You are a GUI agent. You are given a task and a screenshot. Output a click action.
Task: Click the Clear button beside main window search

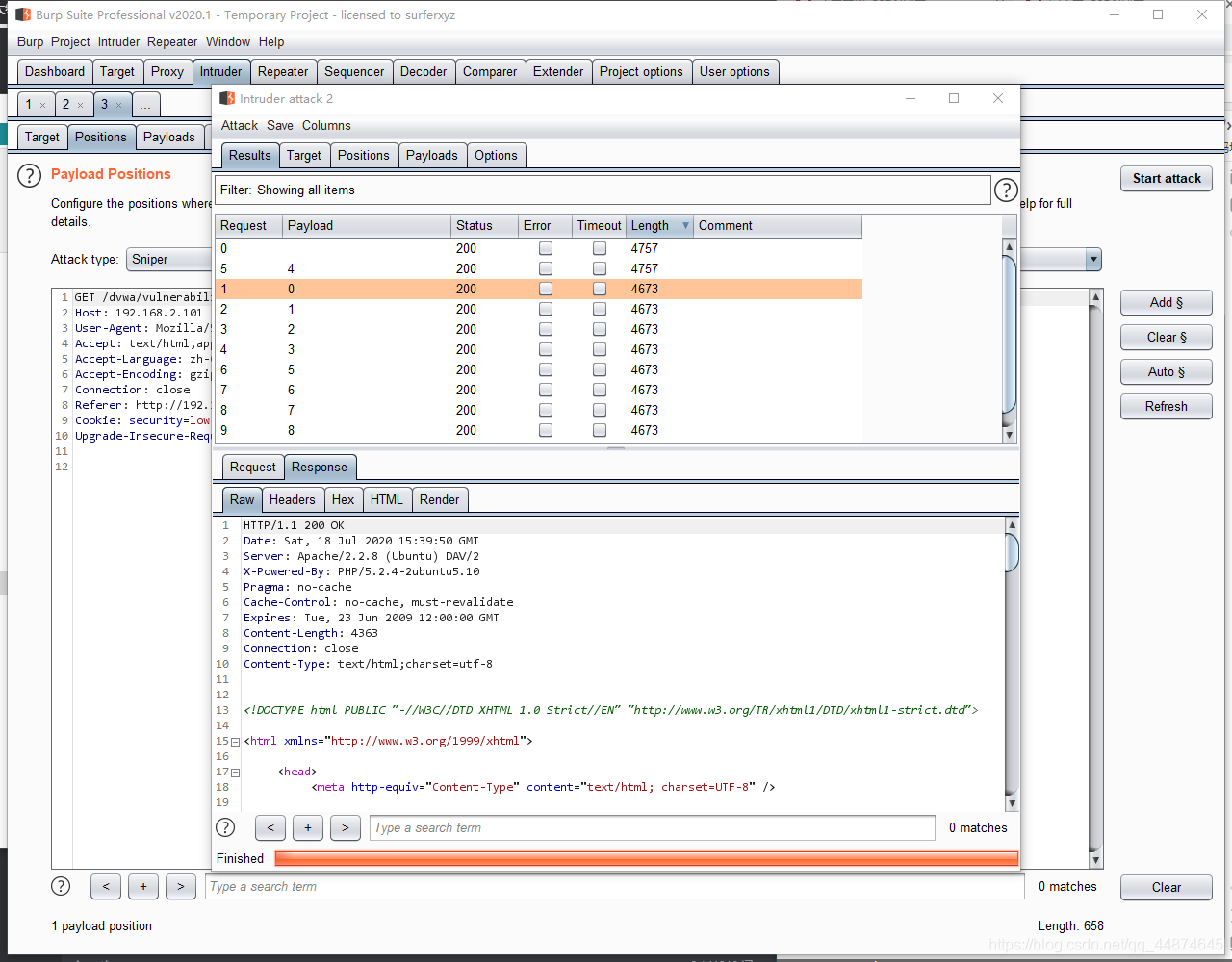[x=1167, y=887]
